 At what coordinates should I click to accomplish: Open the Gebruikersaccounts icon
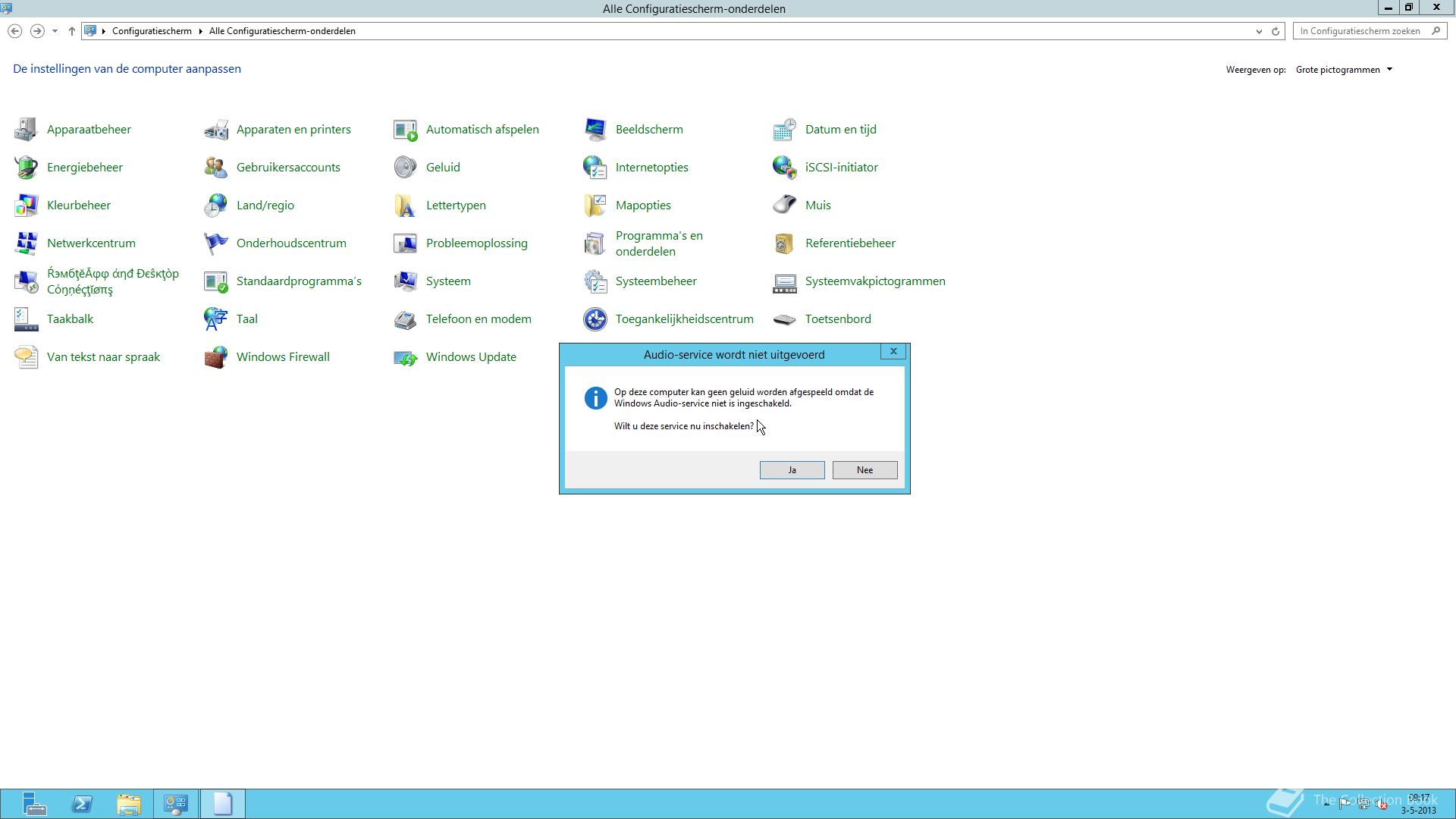(x=215, y=168)
